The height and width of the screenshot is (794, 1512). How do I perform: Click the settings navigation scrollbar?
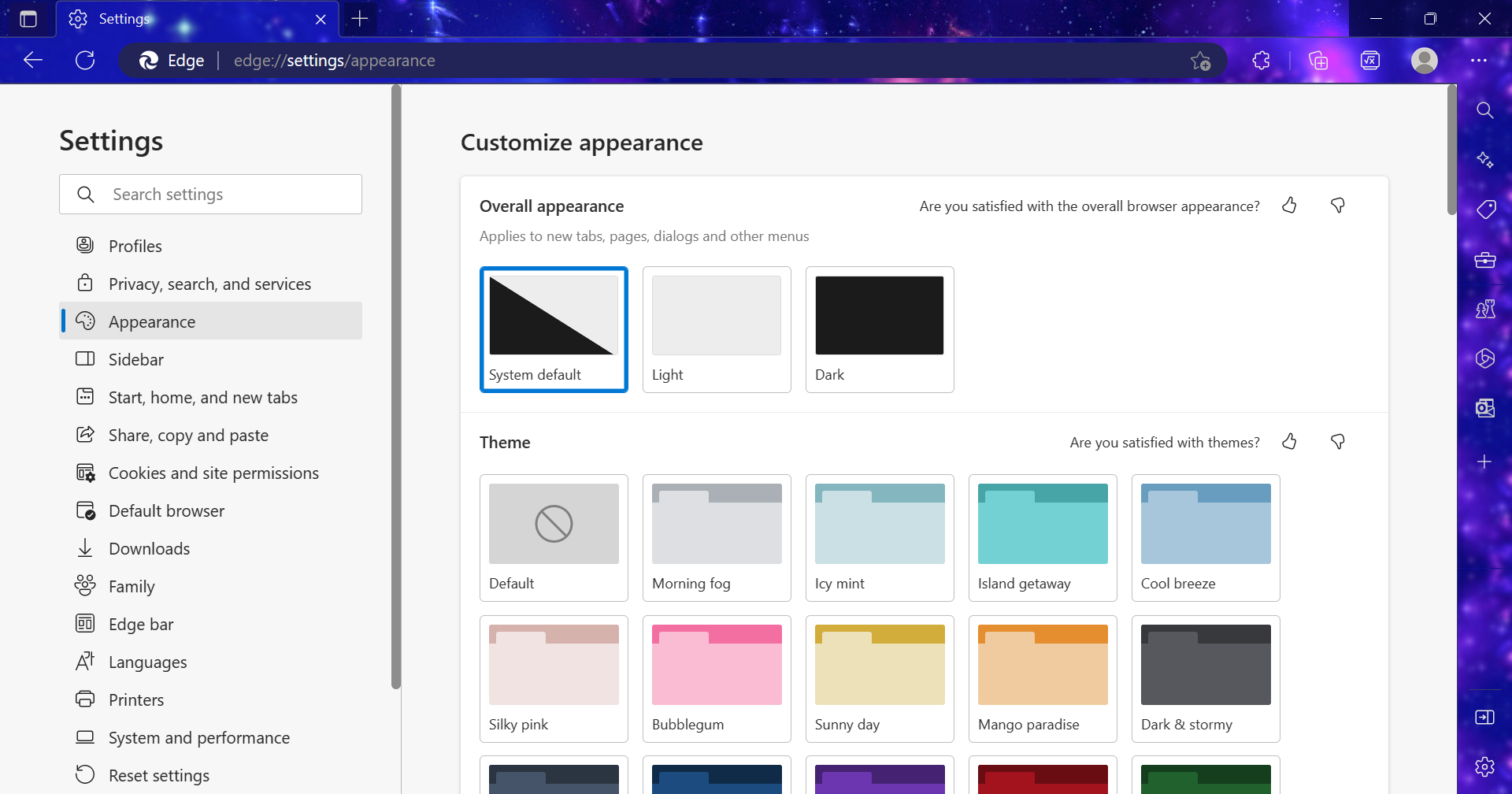pos(396,388)
